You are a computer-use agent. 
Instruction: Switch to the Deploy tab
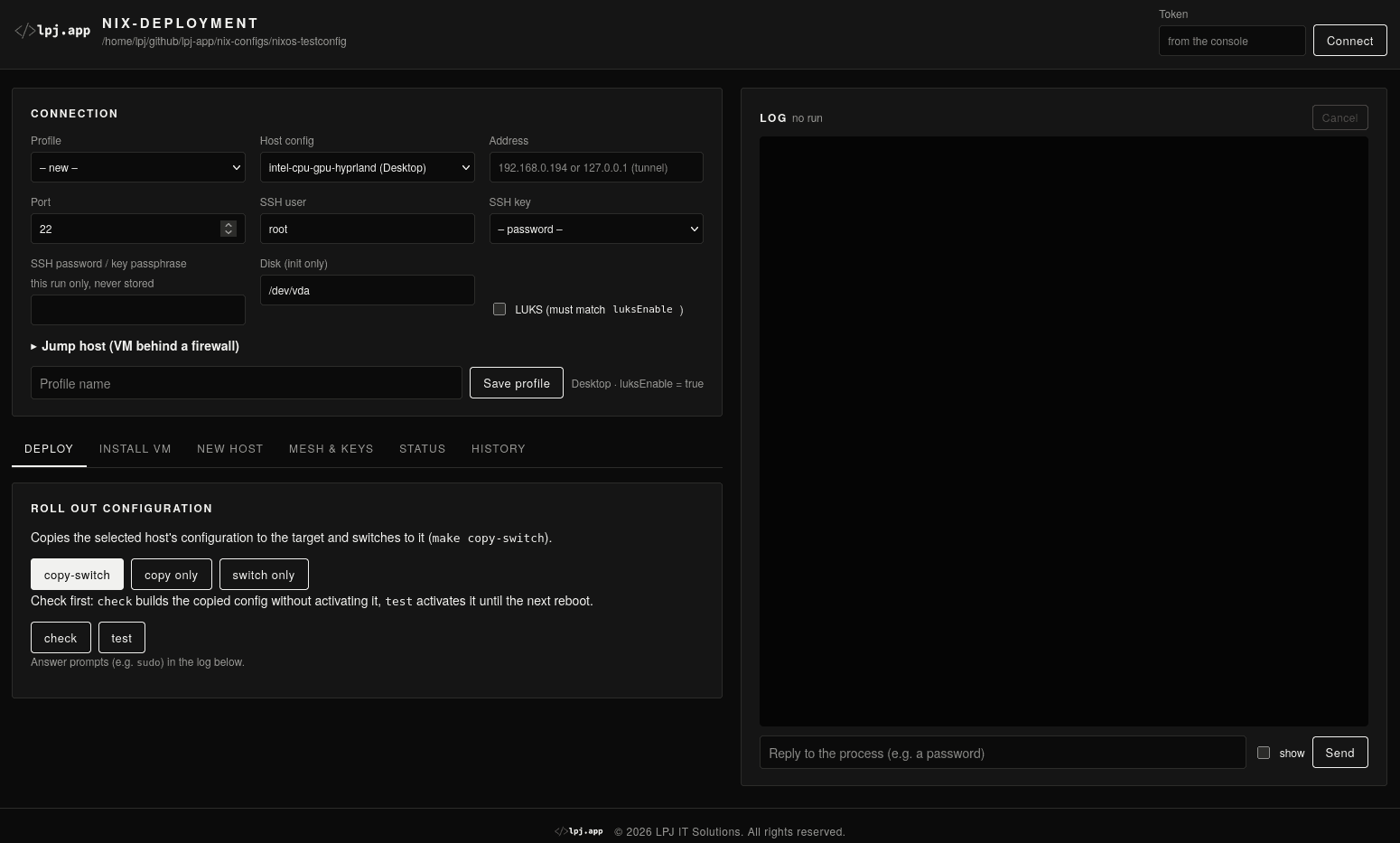[49, 449]
